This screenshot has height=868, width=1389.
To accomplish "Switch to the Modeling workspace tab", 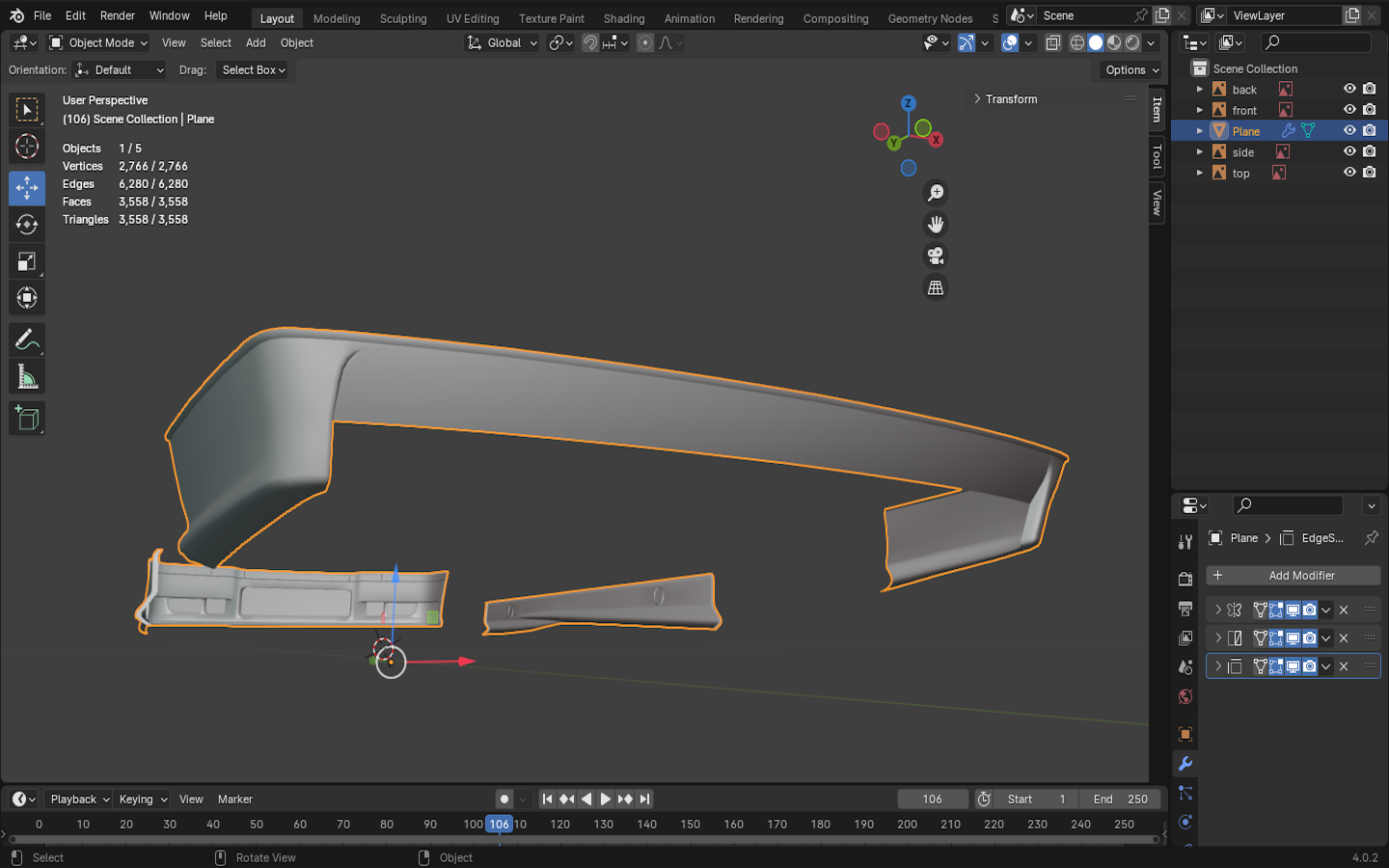I will (337, 18).
